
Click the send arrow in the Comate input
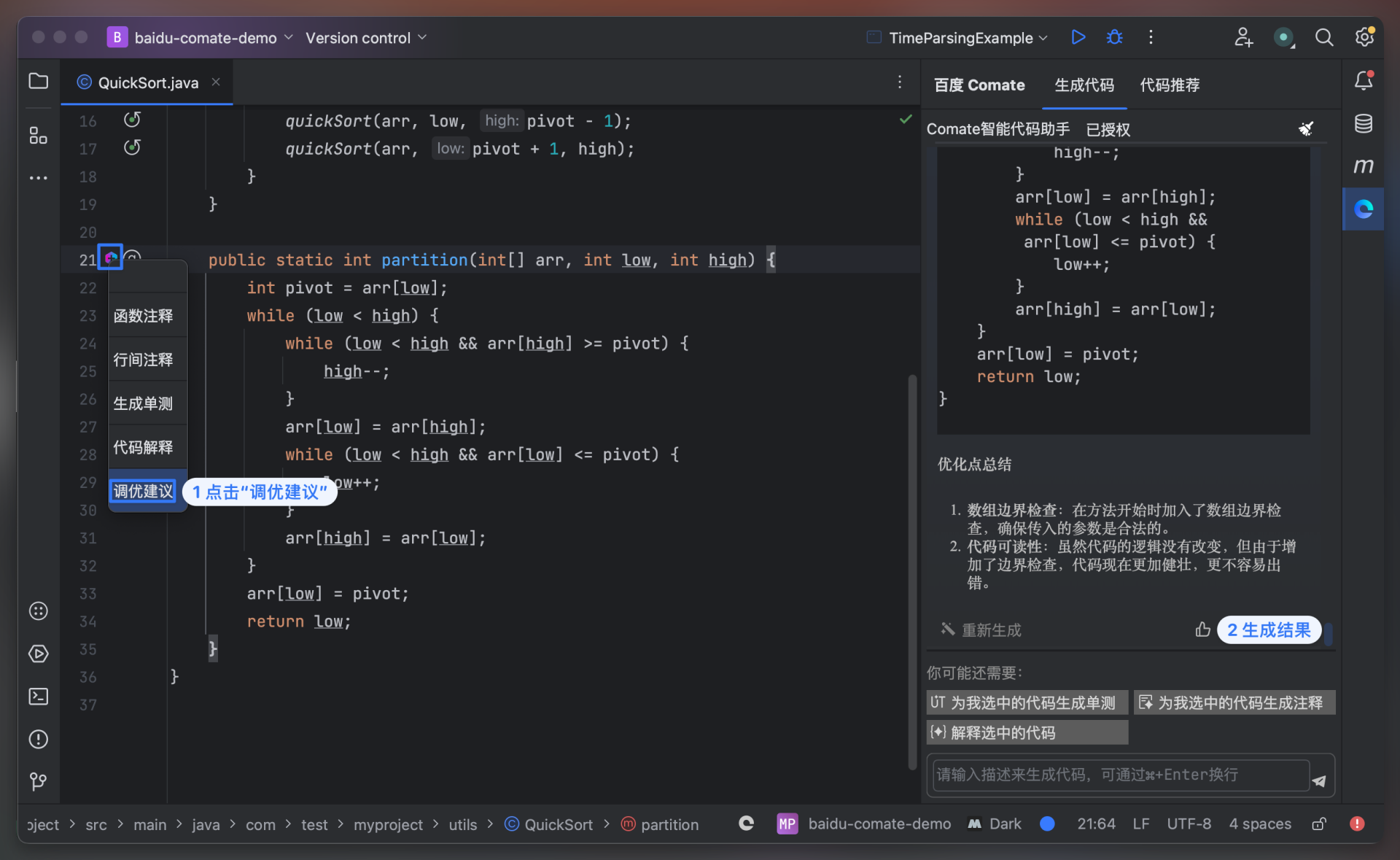click(1319, 780)
